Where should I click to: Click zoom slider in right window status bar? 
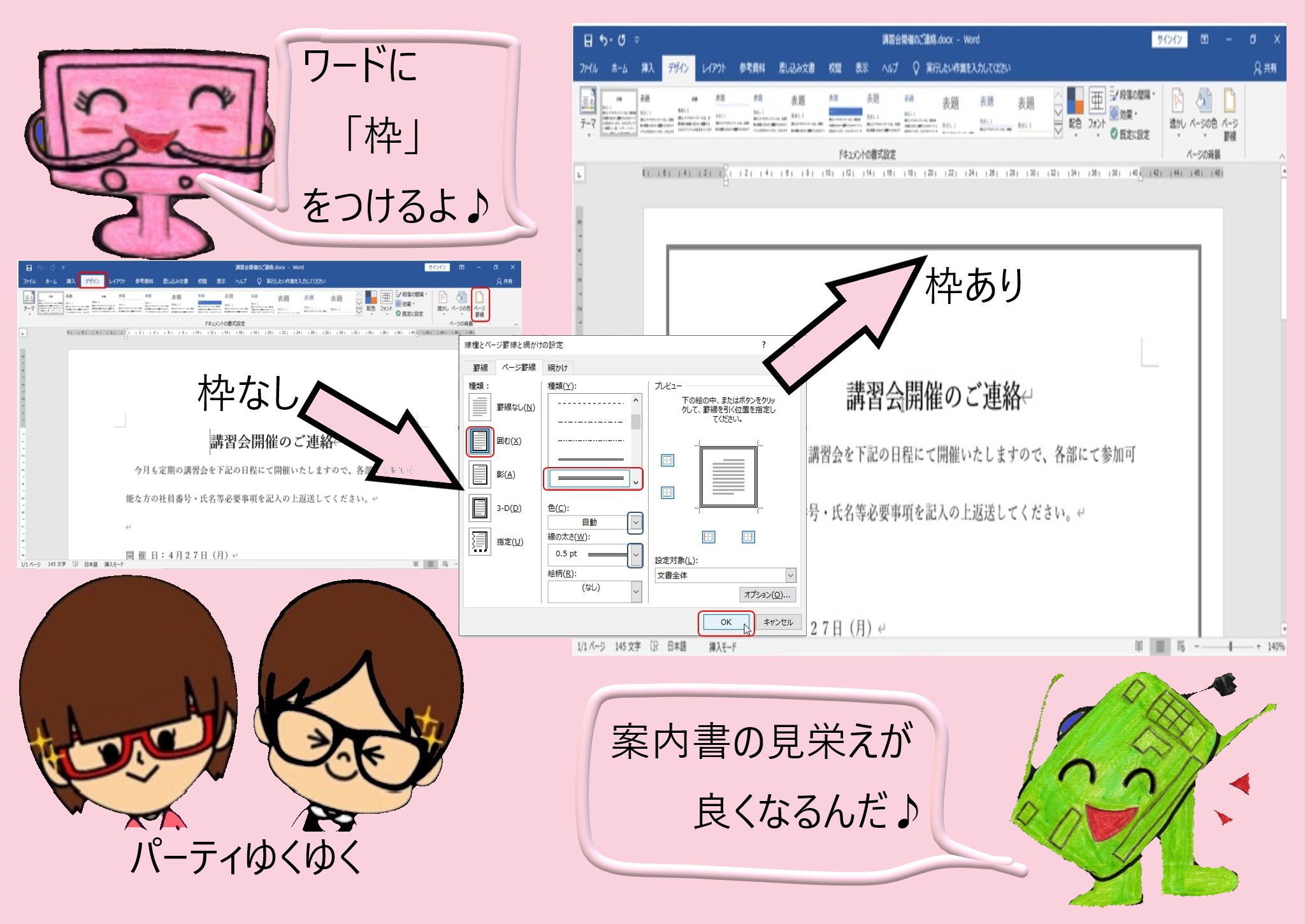click(1230, 646)
